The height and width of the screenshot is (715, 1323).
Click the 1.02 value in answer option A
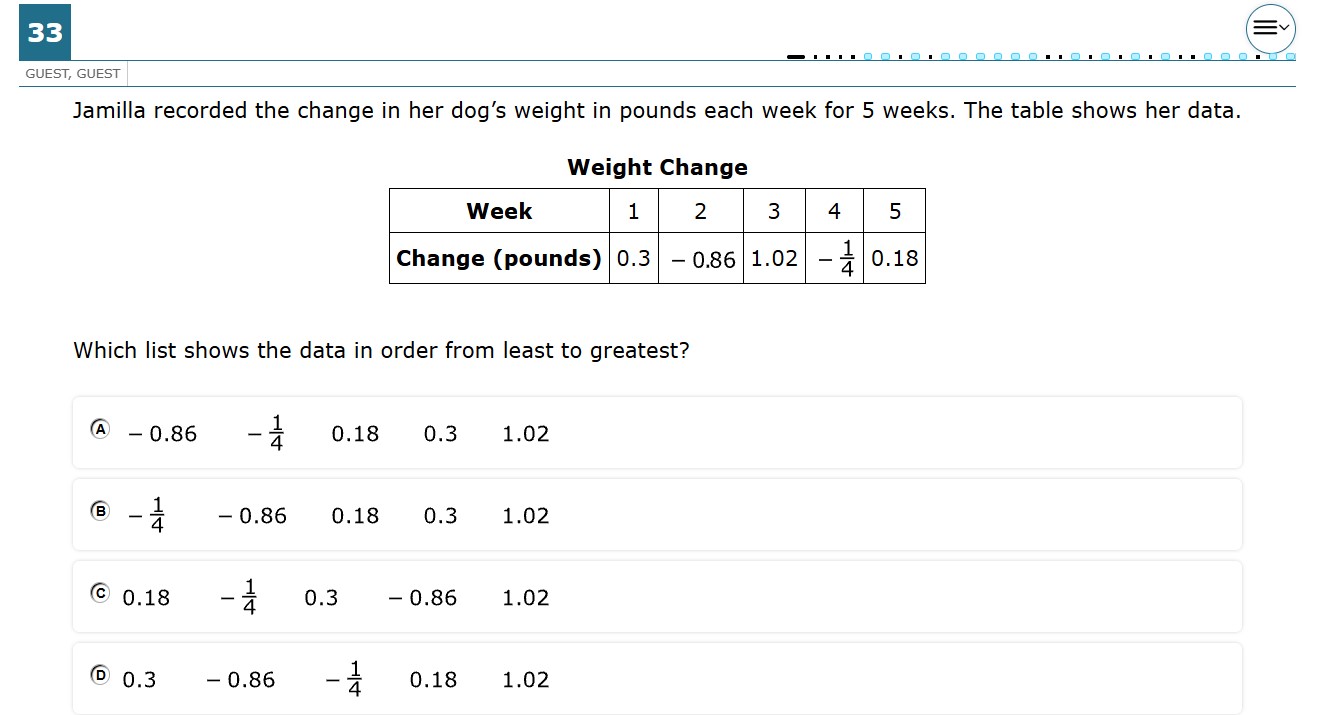pos(526,434)
